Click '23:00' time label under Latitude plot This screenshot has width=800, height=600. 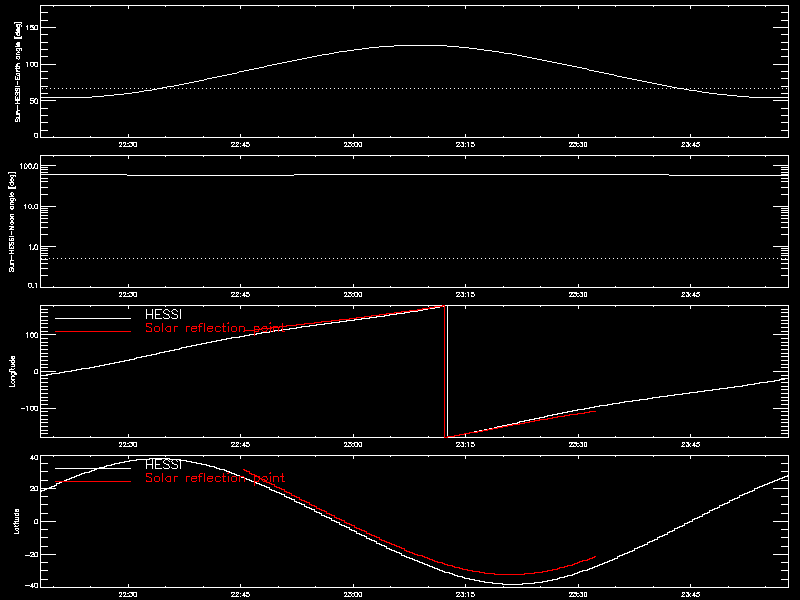(353, 595)
